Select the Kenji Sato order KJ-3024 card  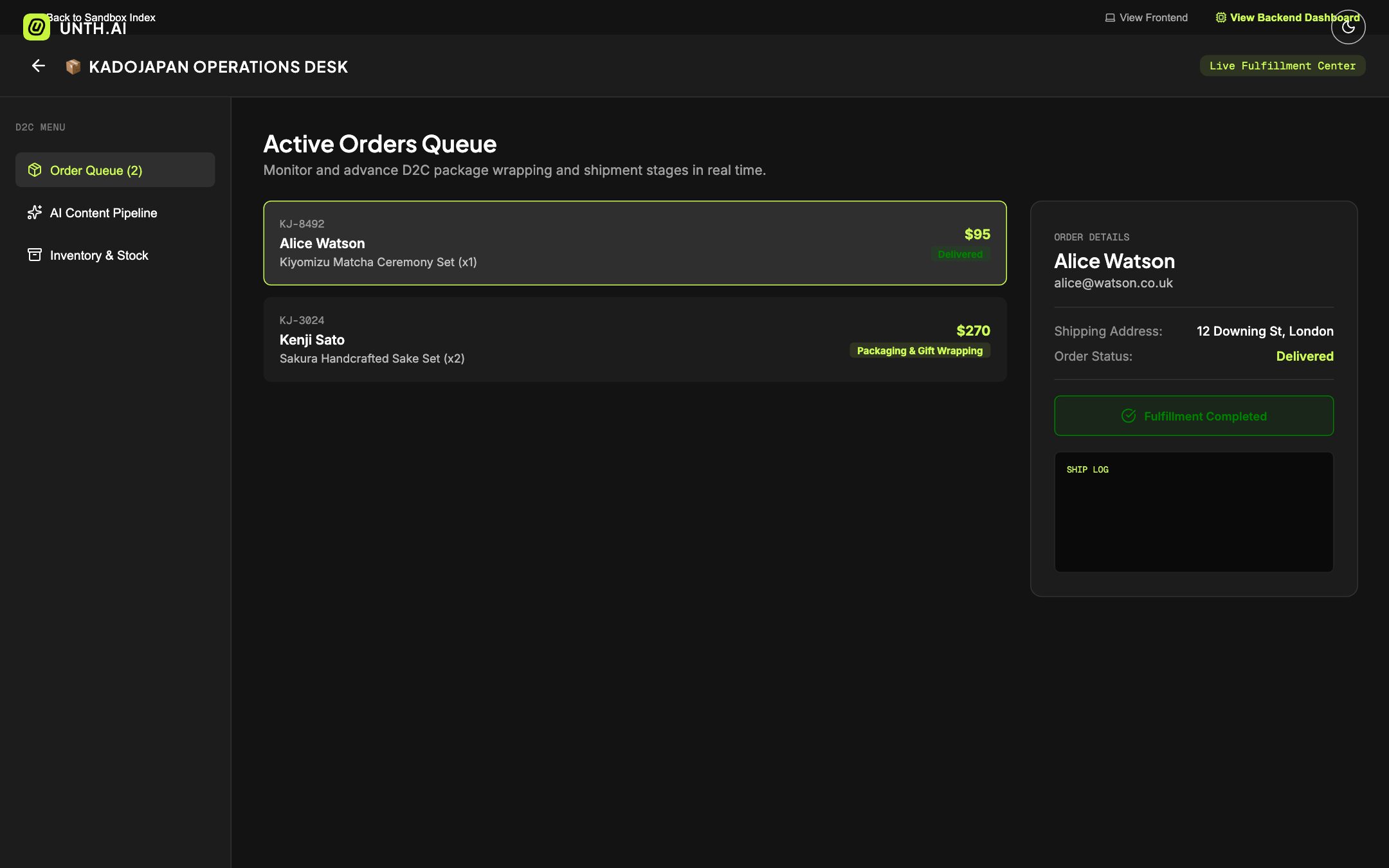click(635, 339)
